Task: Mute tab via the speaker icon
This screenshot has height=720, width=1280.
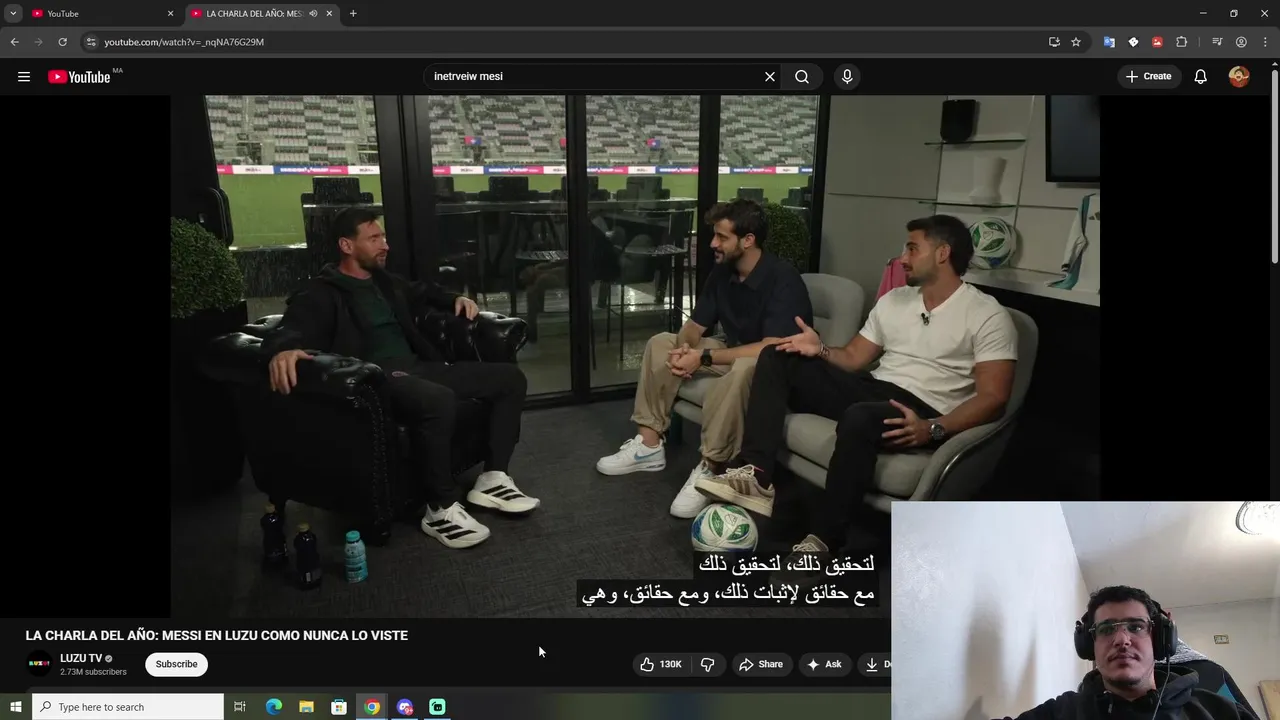Action: click(313, 14)
